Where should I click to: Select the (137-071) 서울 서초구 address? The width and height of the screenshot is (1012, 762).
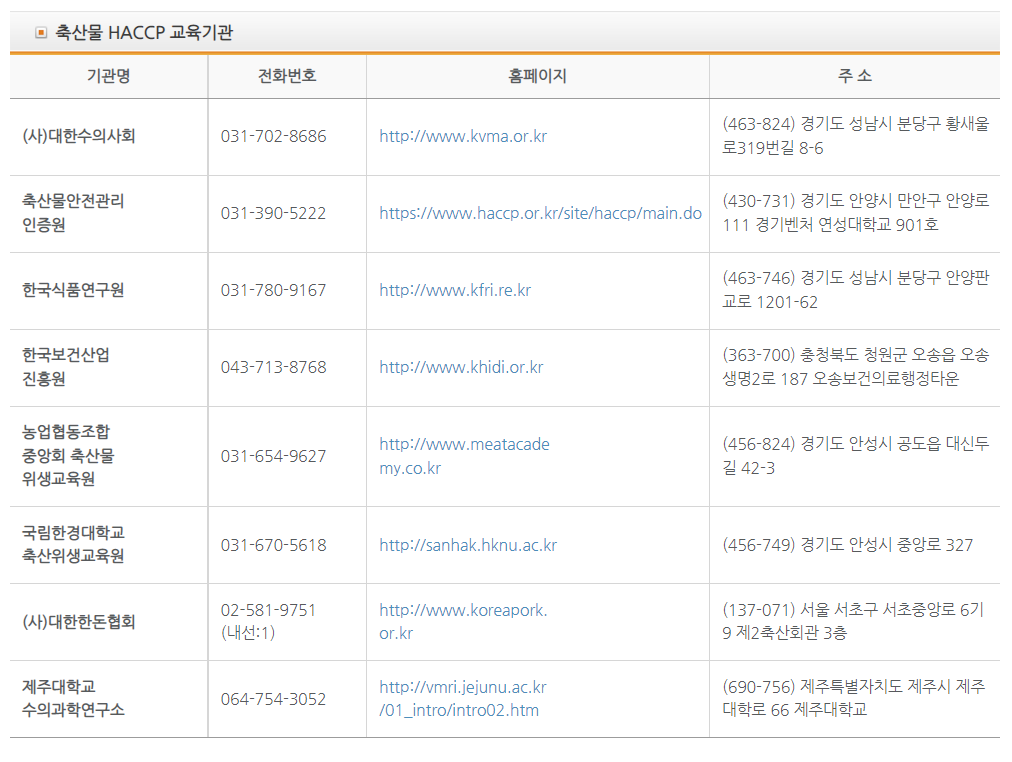coord(853,621)
